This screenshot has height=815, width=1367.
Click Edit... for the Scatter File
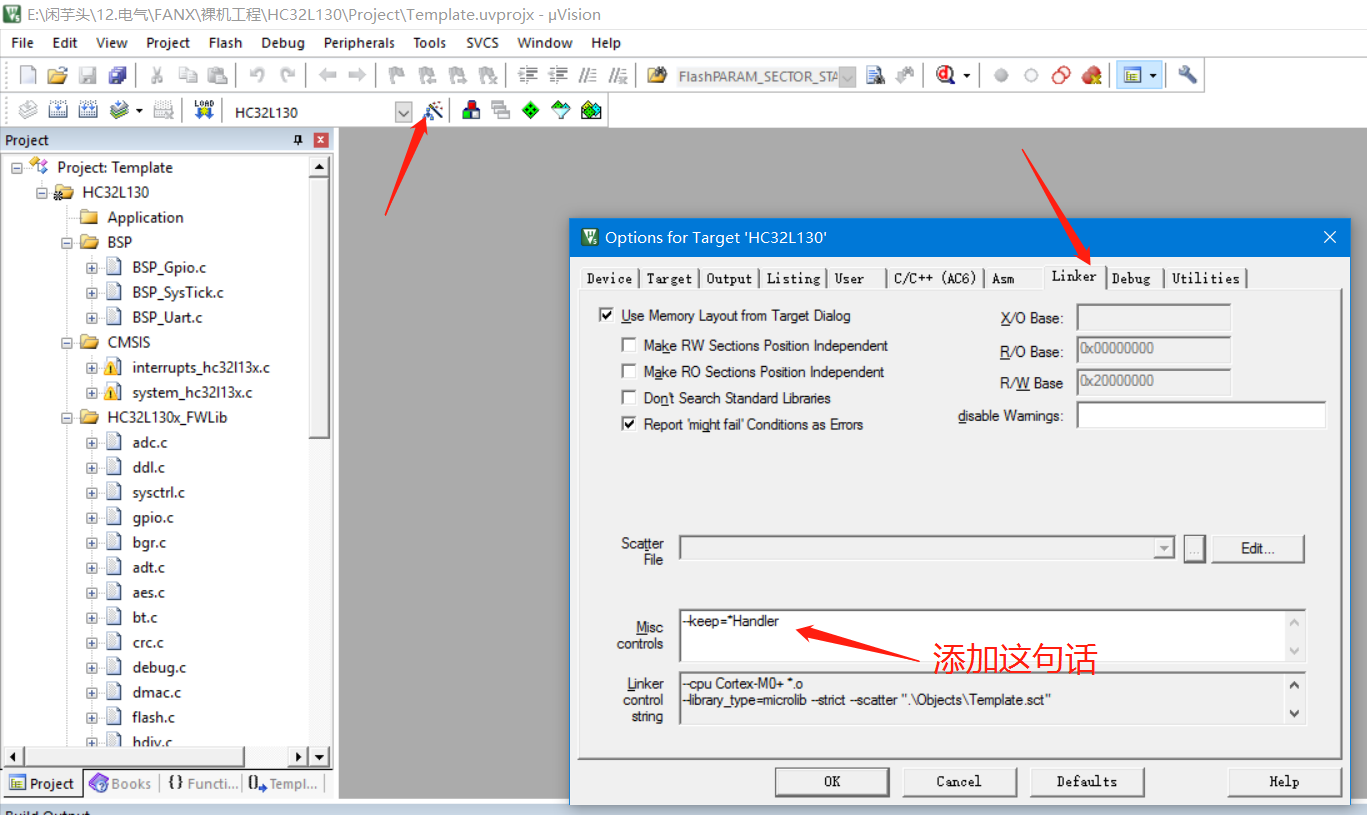pyautogui.click(x=1258, y=548)
